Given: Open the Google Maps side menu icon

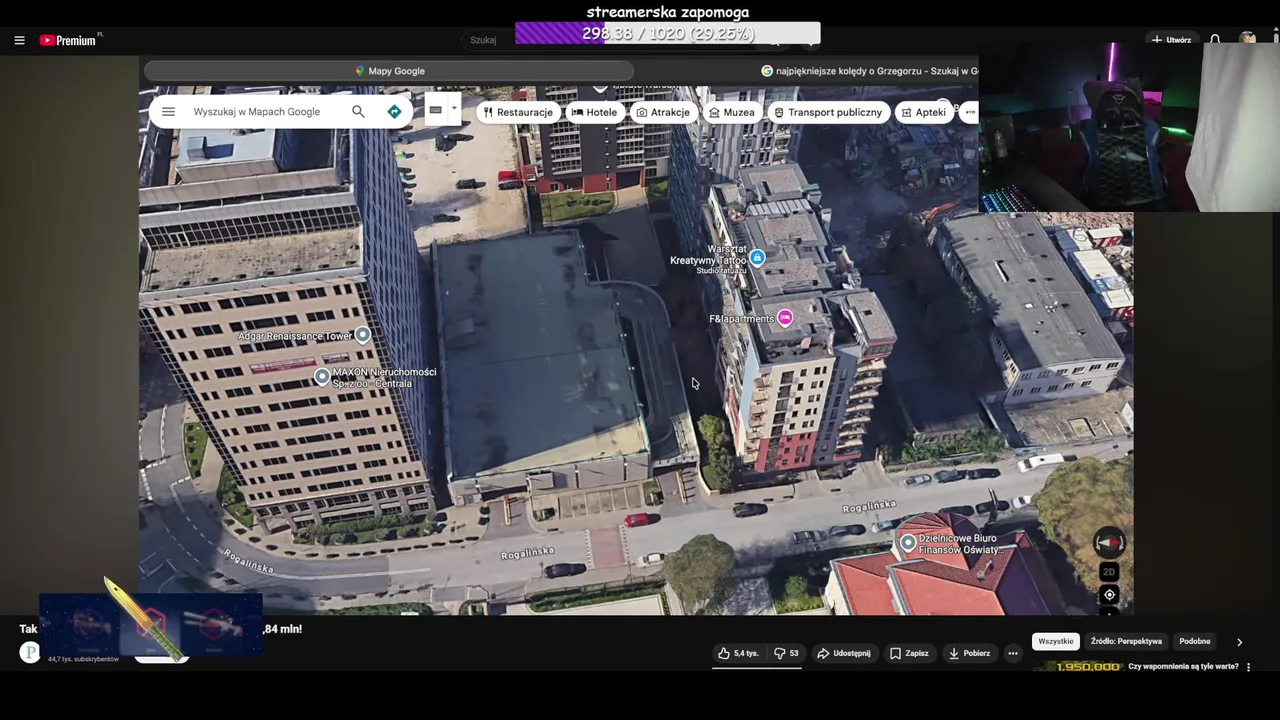Looking at the screenshot, I should click(x=168, y=112).
